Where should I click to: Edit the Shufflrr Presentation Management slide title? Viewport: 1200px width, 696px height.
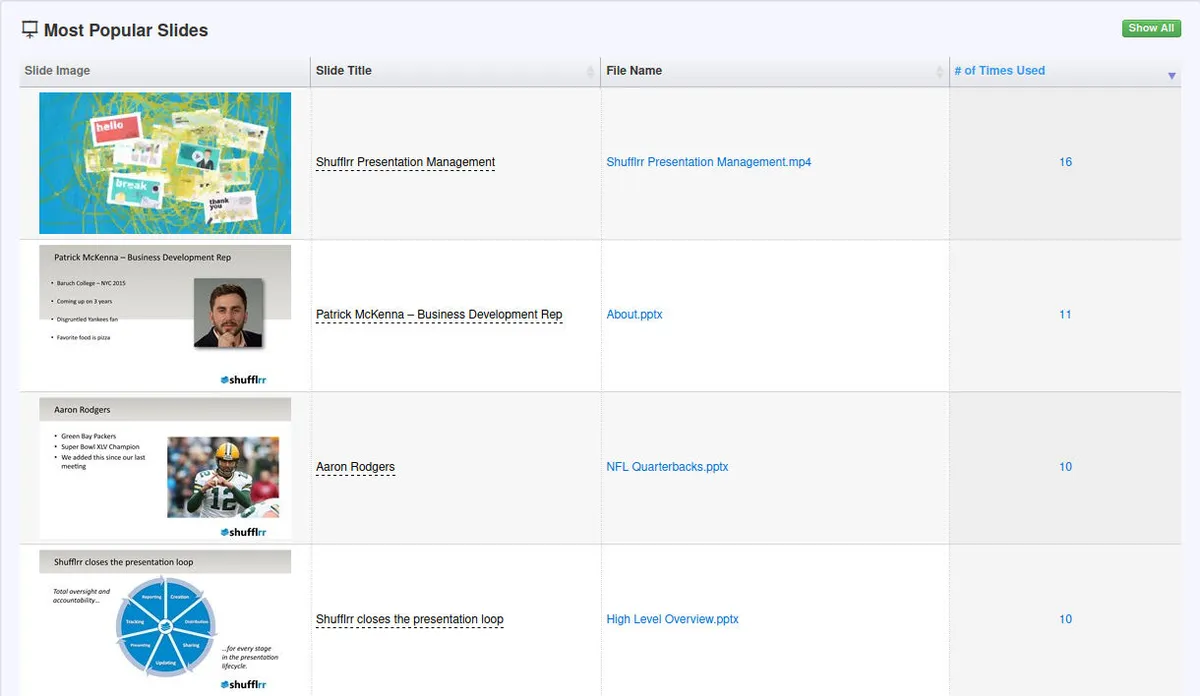pyautogui.click(x=405, y=162)
